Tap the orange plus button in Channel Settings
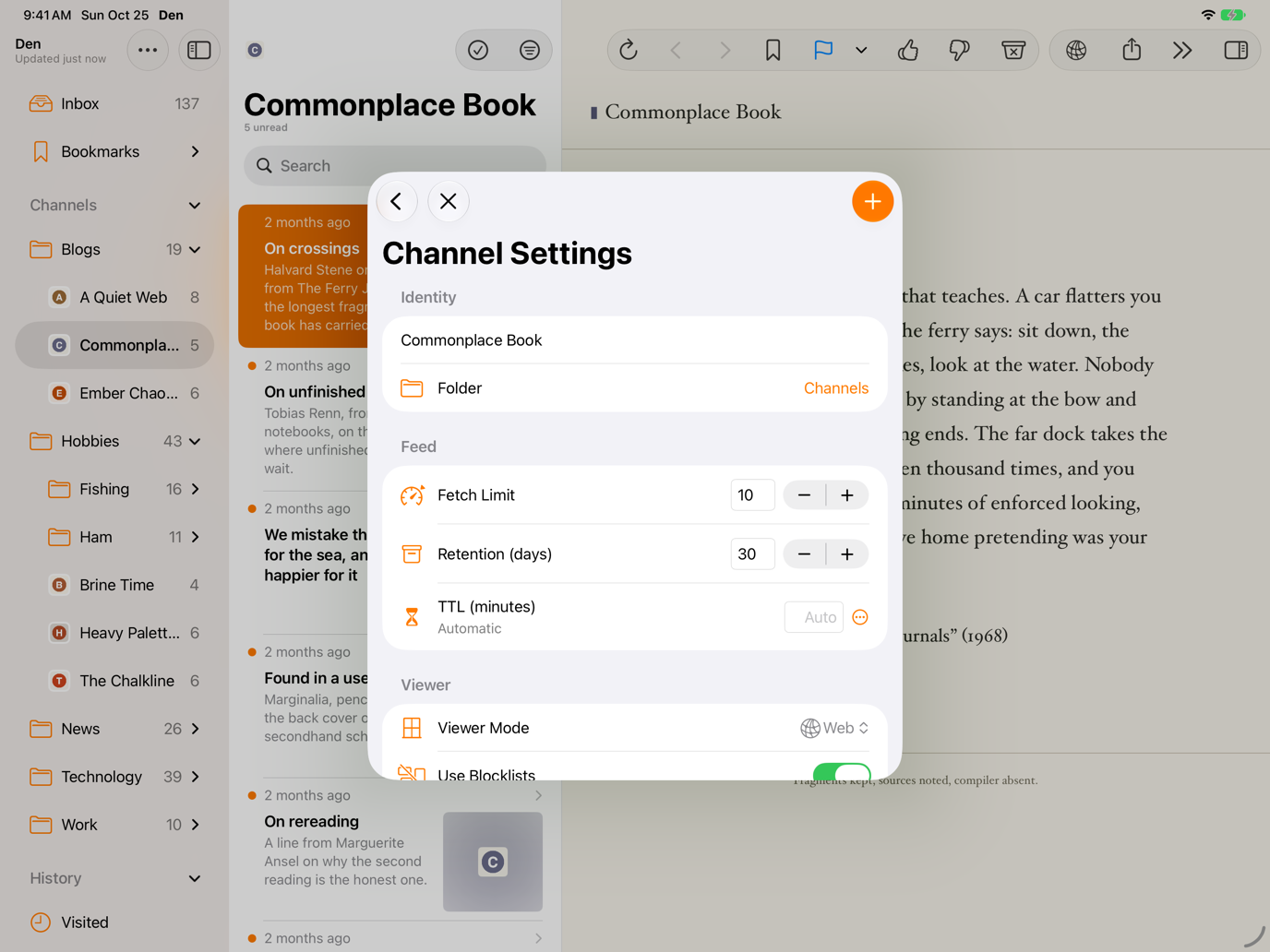The height and width of the screenshot is (952, 1270). pyautogui.click(x=872, y=201)
